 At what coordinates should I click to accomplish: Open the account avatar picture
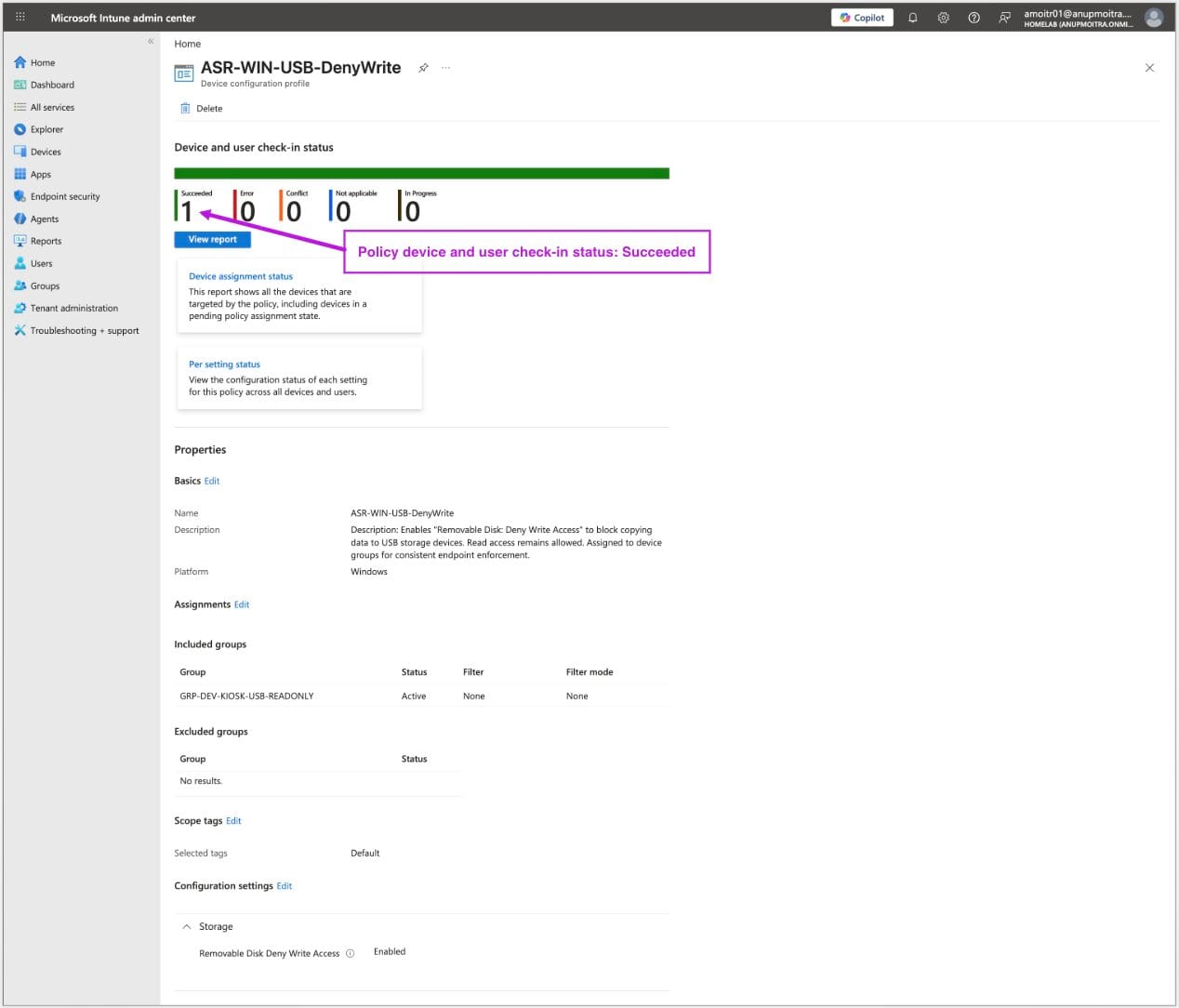(1154, 18)
